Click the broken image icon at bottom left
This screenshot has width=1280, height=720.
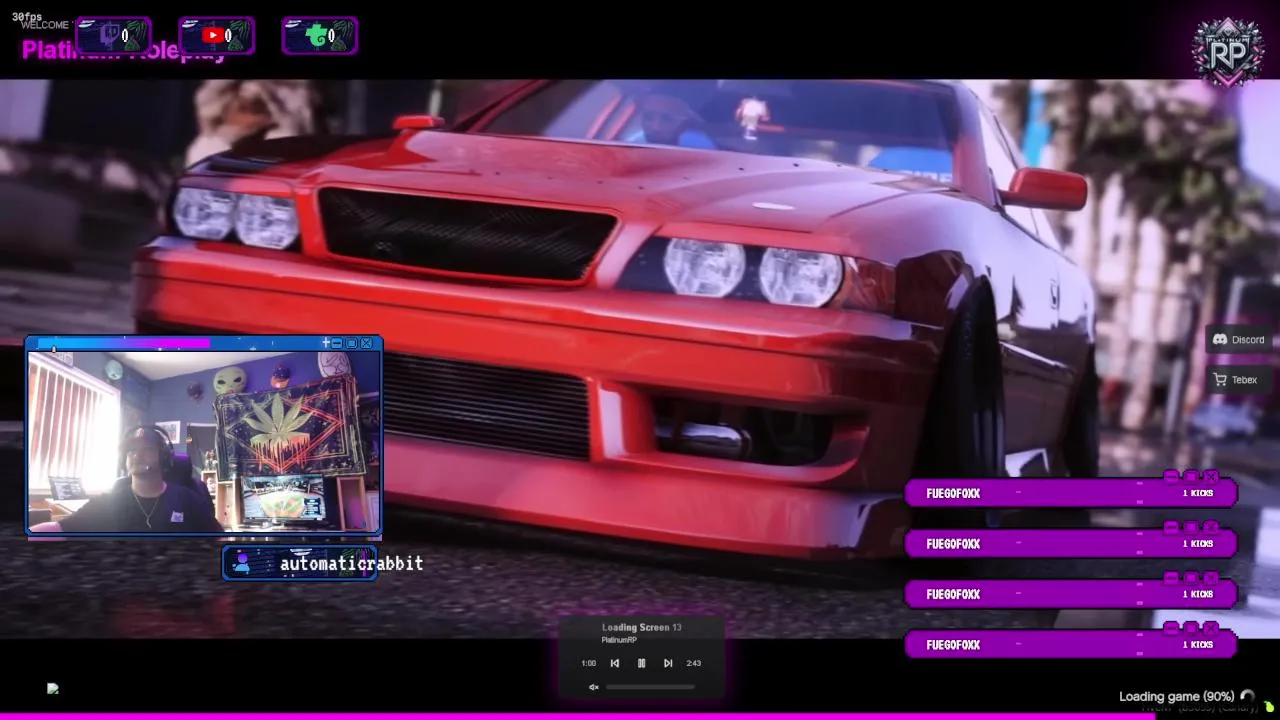(x=53, y=688)
